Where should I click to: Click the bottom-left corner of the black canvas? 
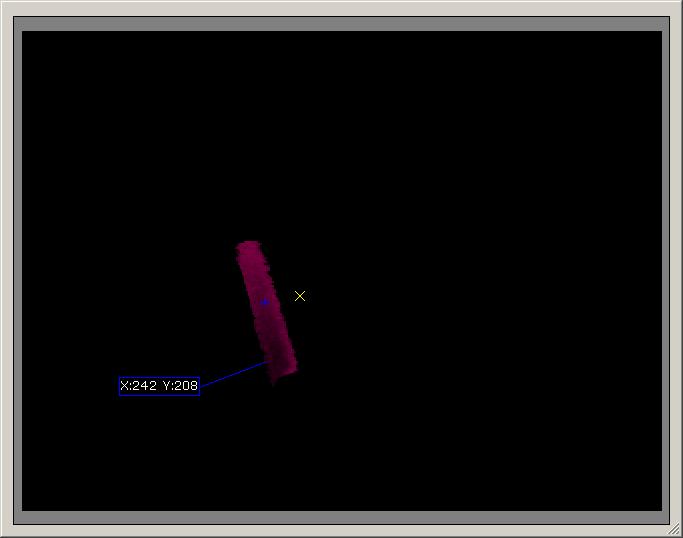(x=24, y=508)
